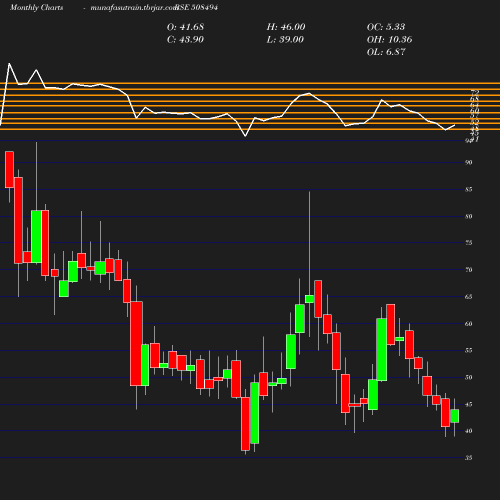Image resolution: width=500 pixels, height=500 pixels.
Task: Click the "OL: 6.87" reading
Action: 386,52
